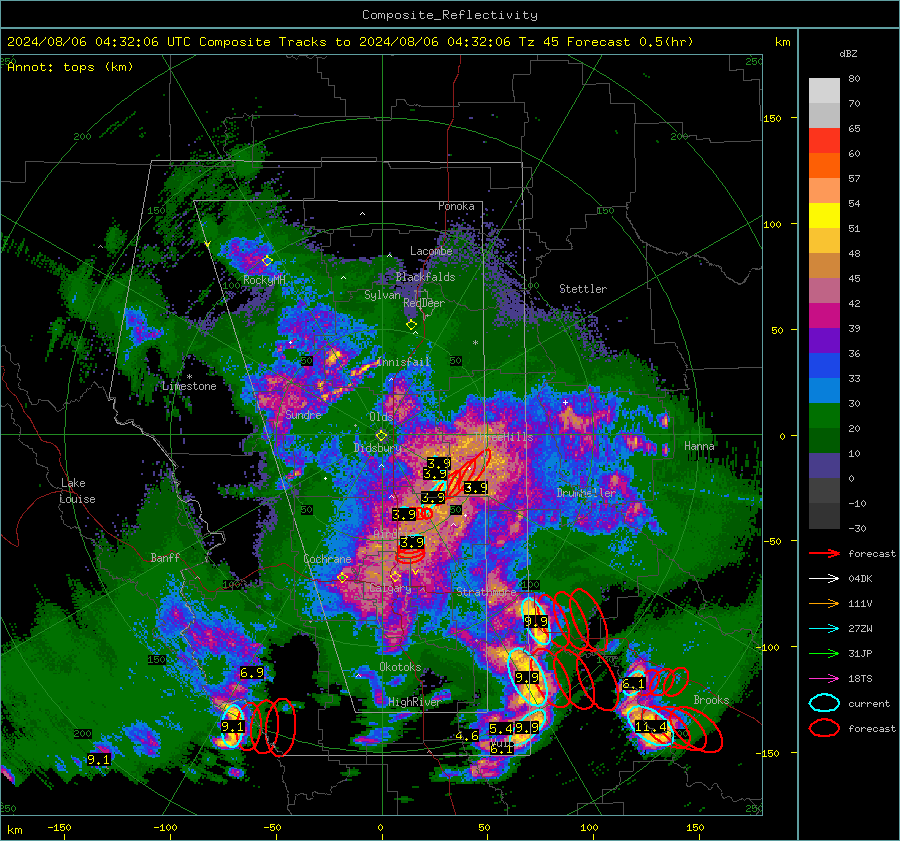The height and width of the screenshot is (841, 900).
Task: Click the Limestone location label
Action: click(189, 386)
